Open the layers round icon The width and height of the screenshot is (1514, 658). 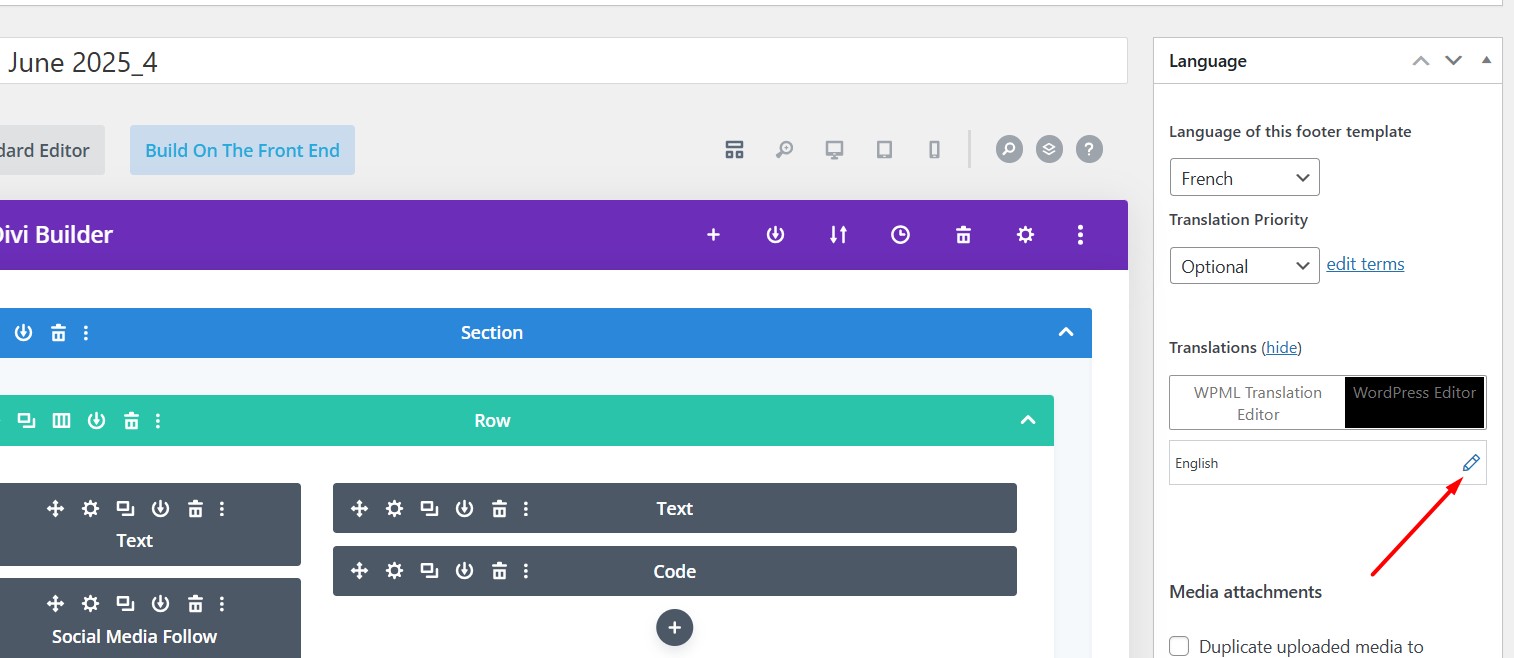point(1049,150)
